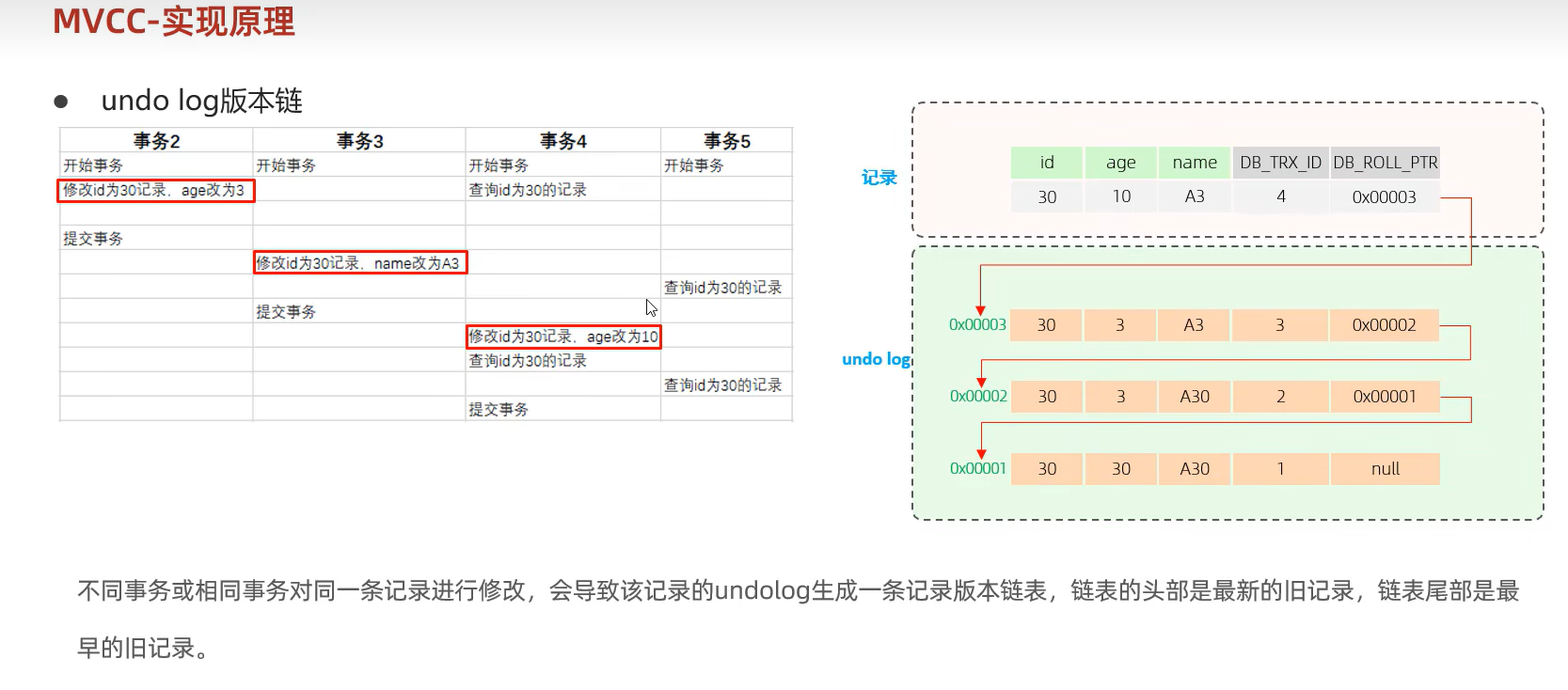
Task: Select transaction id "2" in undo row 0x00002
Action: click(x=1280, y=396)
